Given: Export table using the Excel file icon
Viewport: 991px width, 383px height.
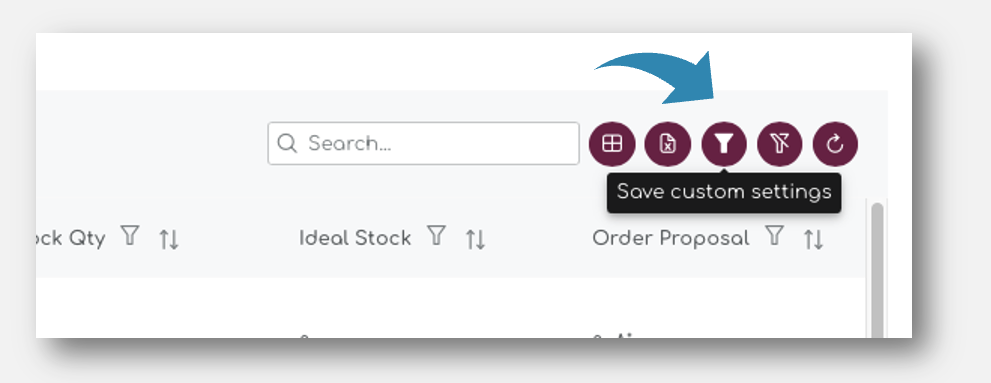Looking at the screenshot, I should point(667,144).
